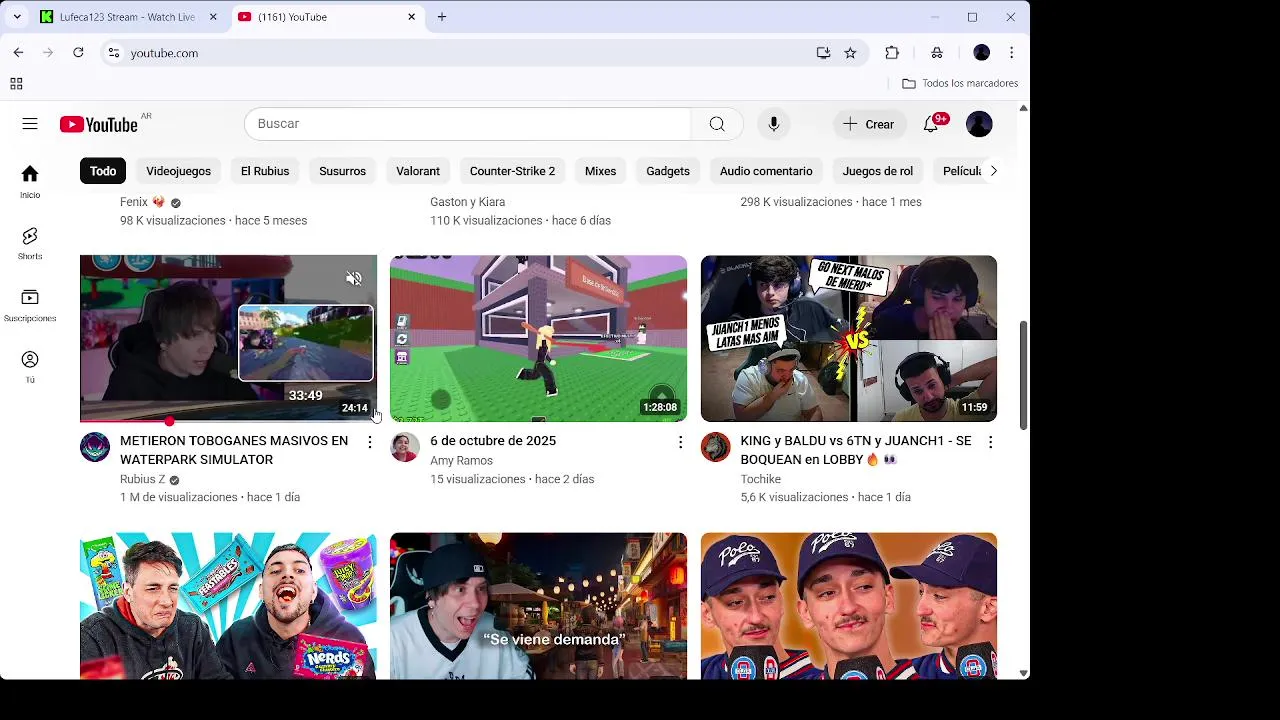This screenshot has width=1280, height=720.
Task: Select the Todo filter chip
Action: pos(103,171)
